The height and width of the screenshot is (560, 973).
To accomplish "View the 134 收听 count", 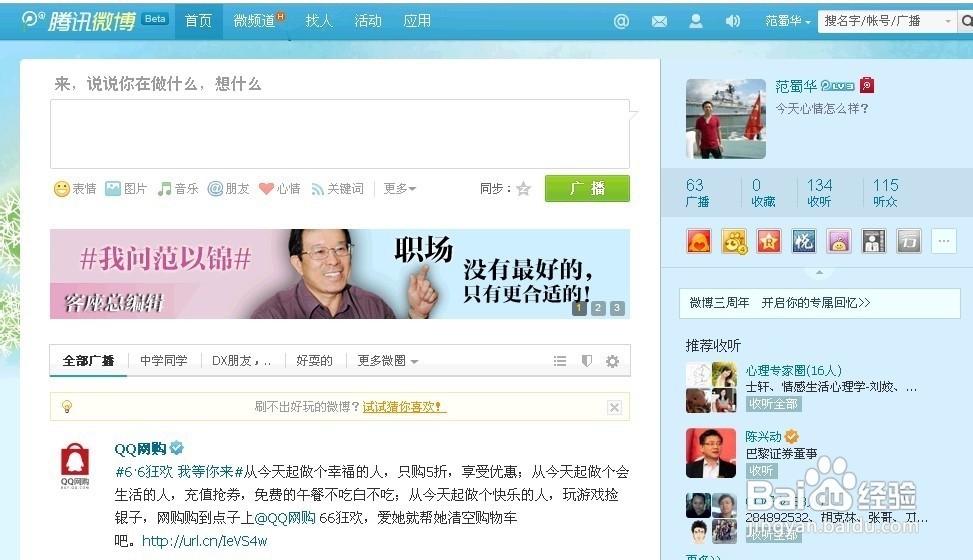I will pos(819,192).
